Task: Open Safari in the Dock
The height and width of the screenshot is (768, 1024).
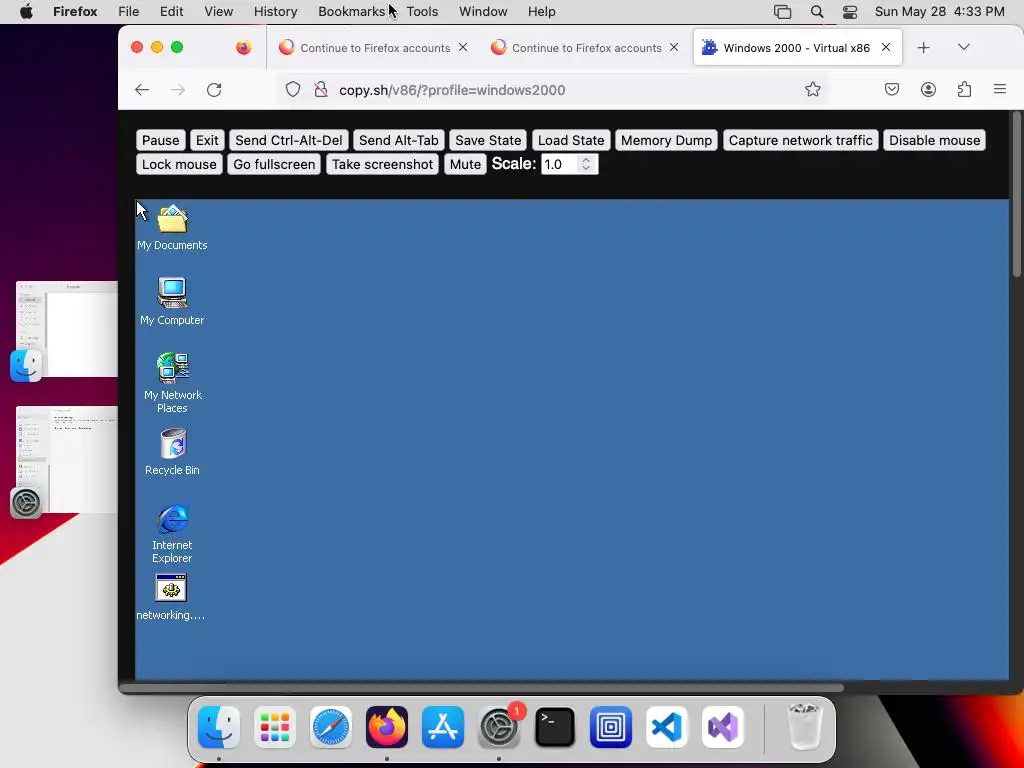Action: pos(331,727)
